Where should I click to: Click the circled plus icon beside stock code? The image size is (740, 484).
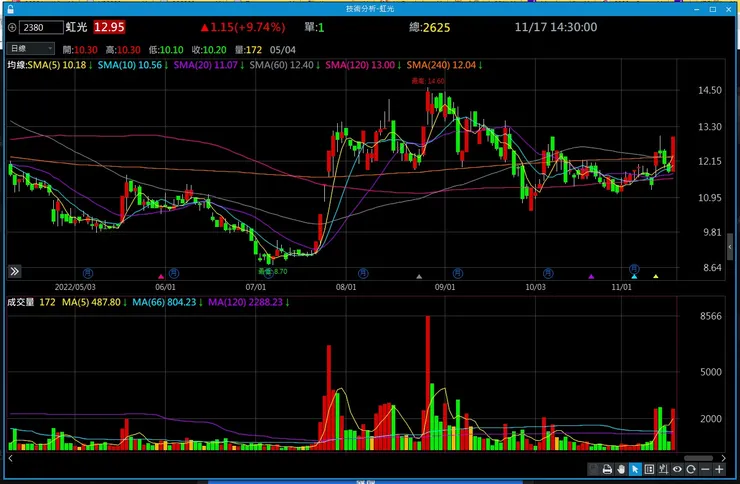(x=12, y=27)
